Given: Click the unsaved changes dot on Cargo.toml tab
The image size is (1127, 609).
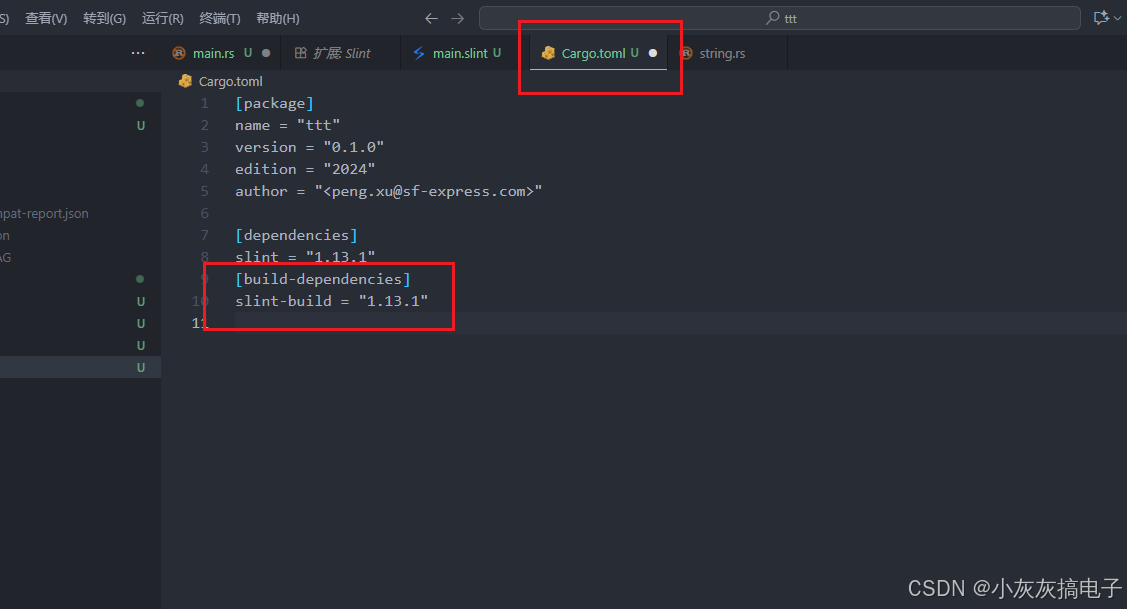Looking at the screenshot, I should 655,53.
